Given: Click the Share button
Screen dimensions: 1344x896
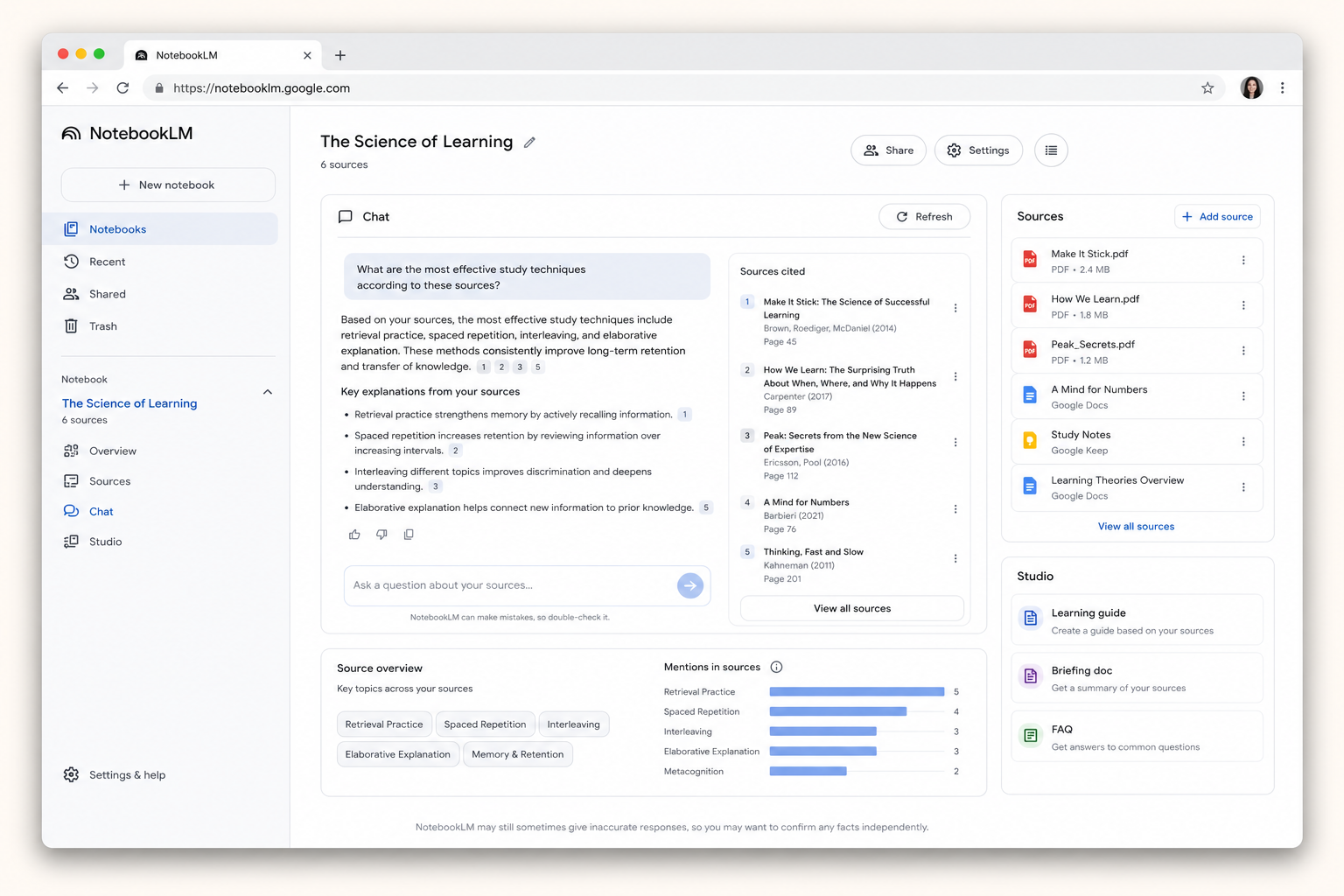Looking at the screenshot, I should 888,150.
